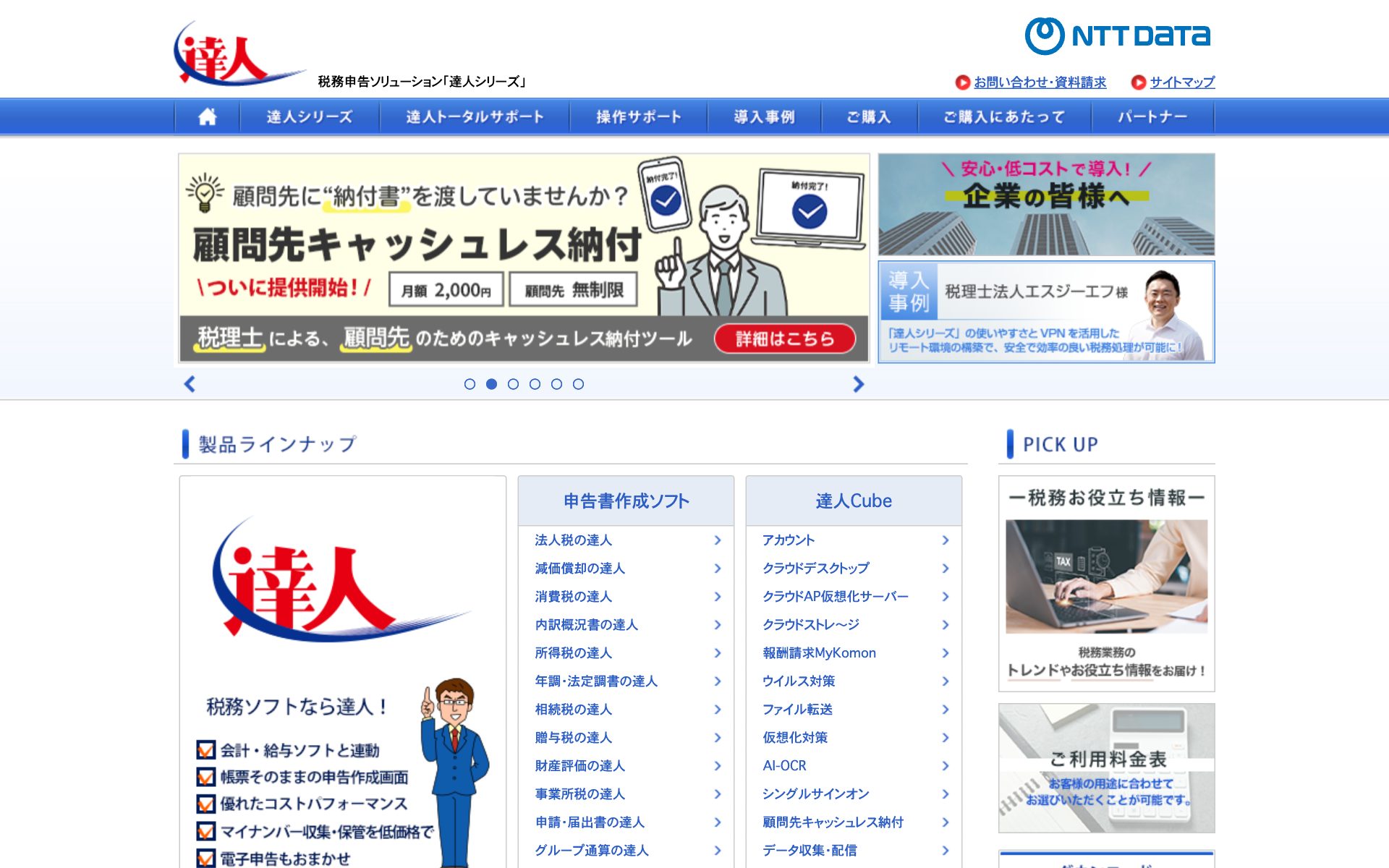
Task: Click the NTT DATA logo
Action: [1118, 35]
